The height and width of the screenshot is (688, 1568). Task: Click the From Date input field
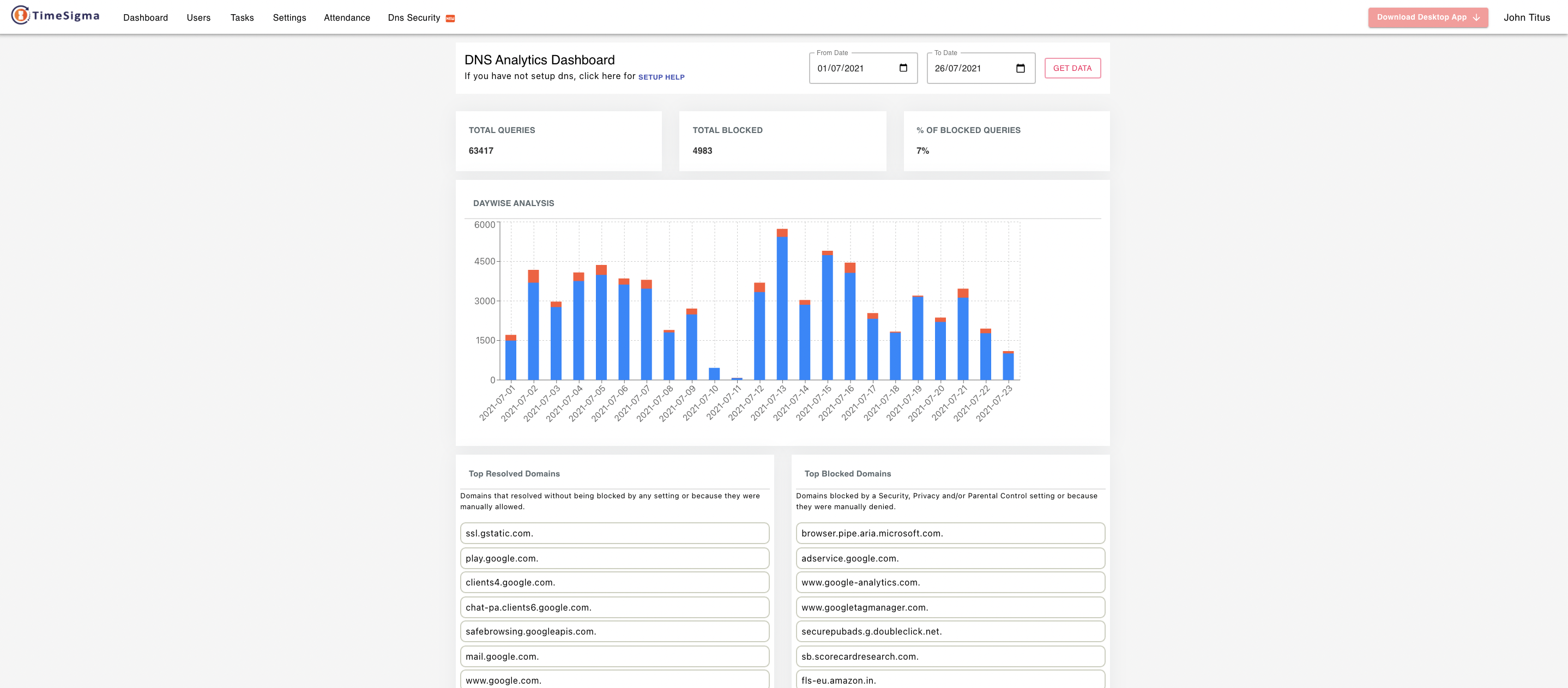coord(852,68)
